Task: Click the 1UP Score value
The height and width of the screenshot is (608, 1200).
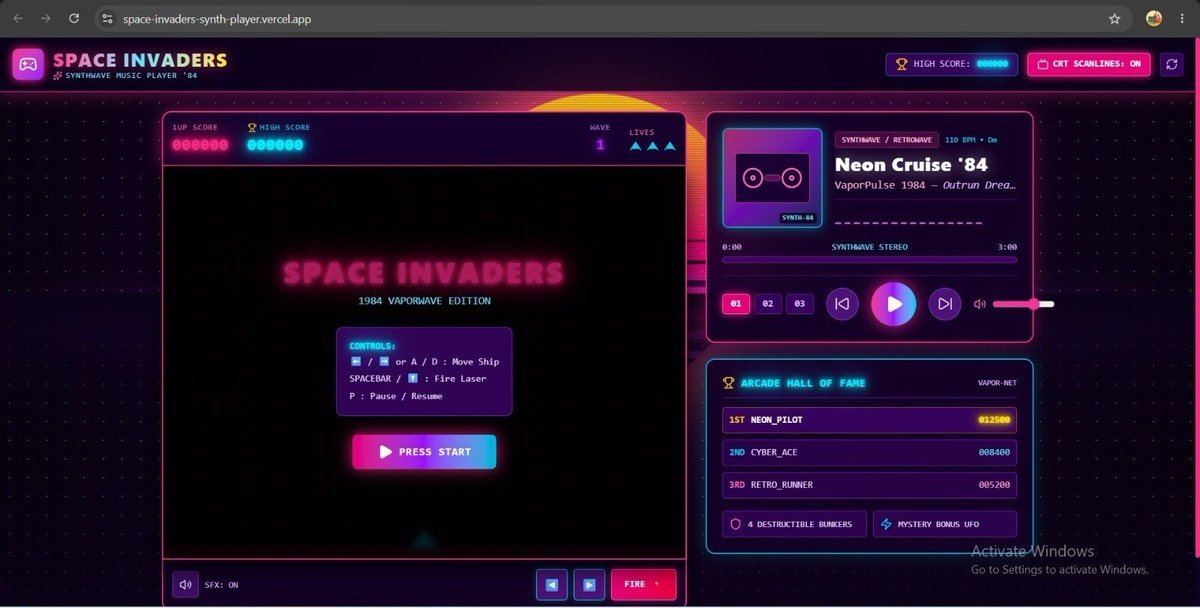Action: point(200,145)
